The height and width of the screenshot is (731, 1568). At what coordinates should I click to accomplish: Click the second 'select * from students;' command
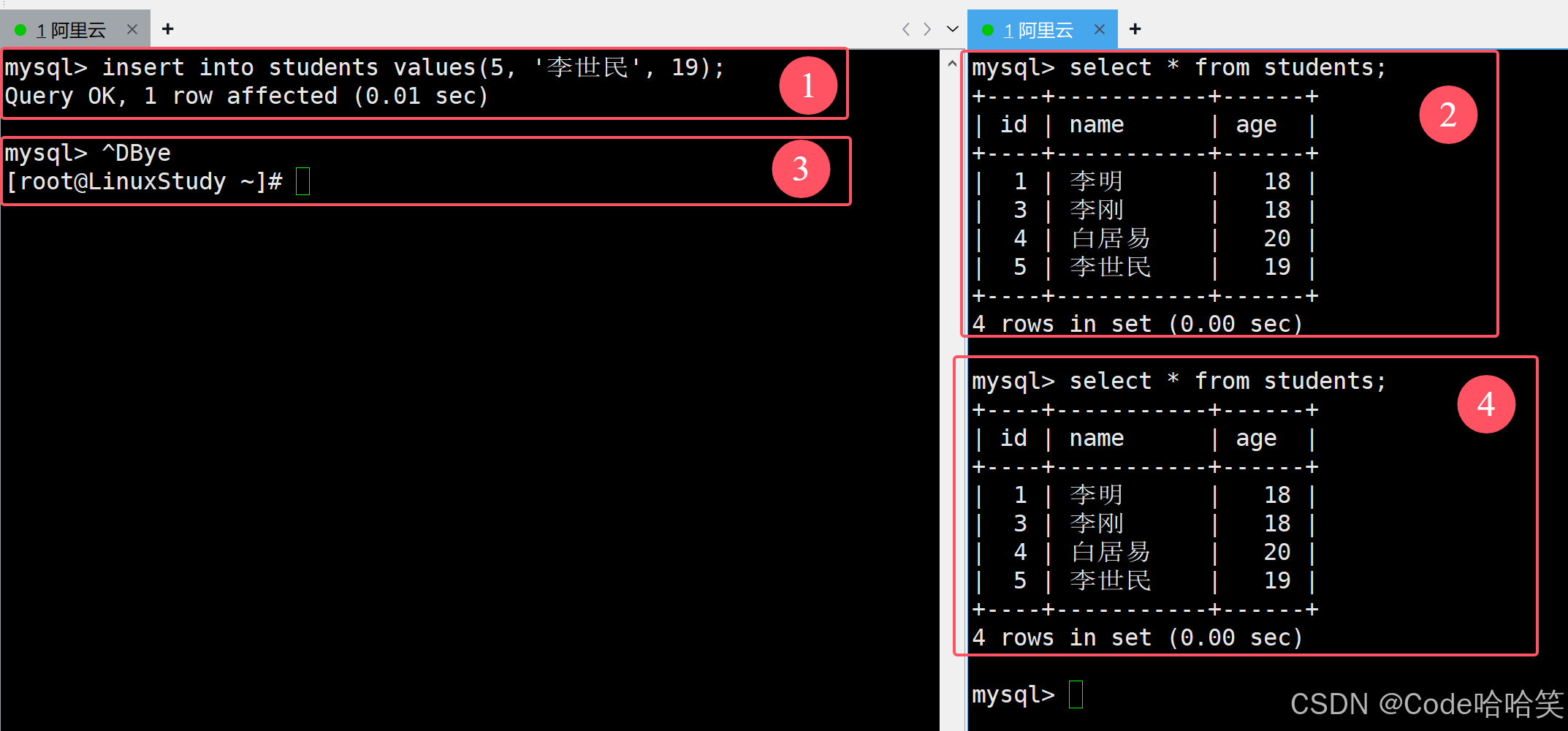(x=1179, y=382)
